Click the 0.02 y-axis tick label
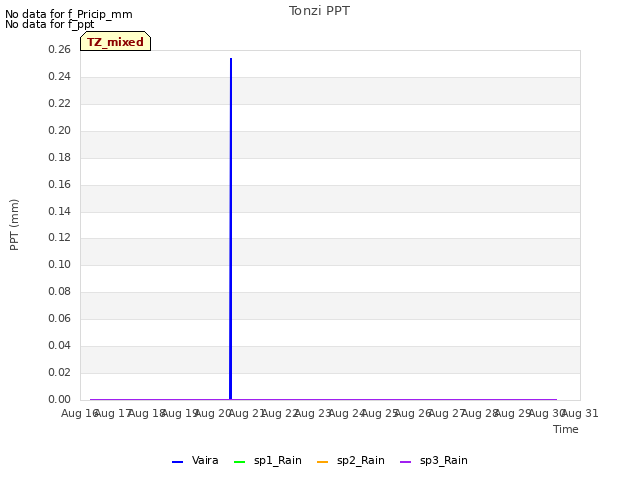 (59, 372)
